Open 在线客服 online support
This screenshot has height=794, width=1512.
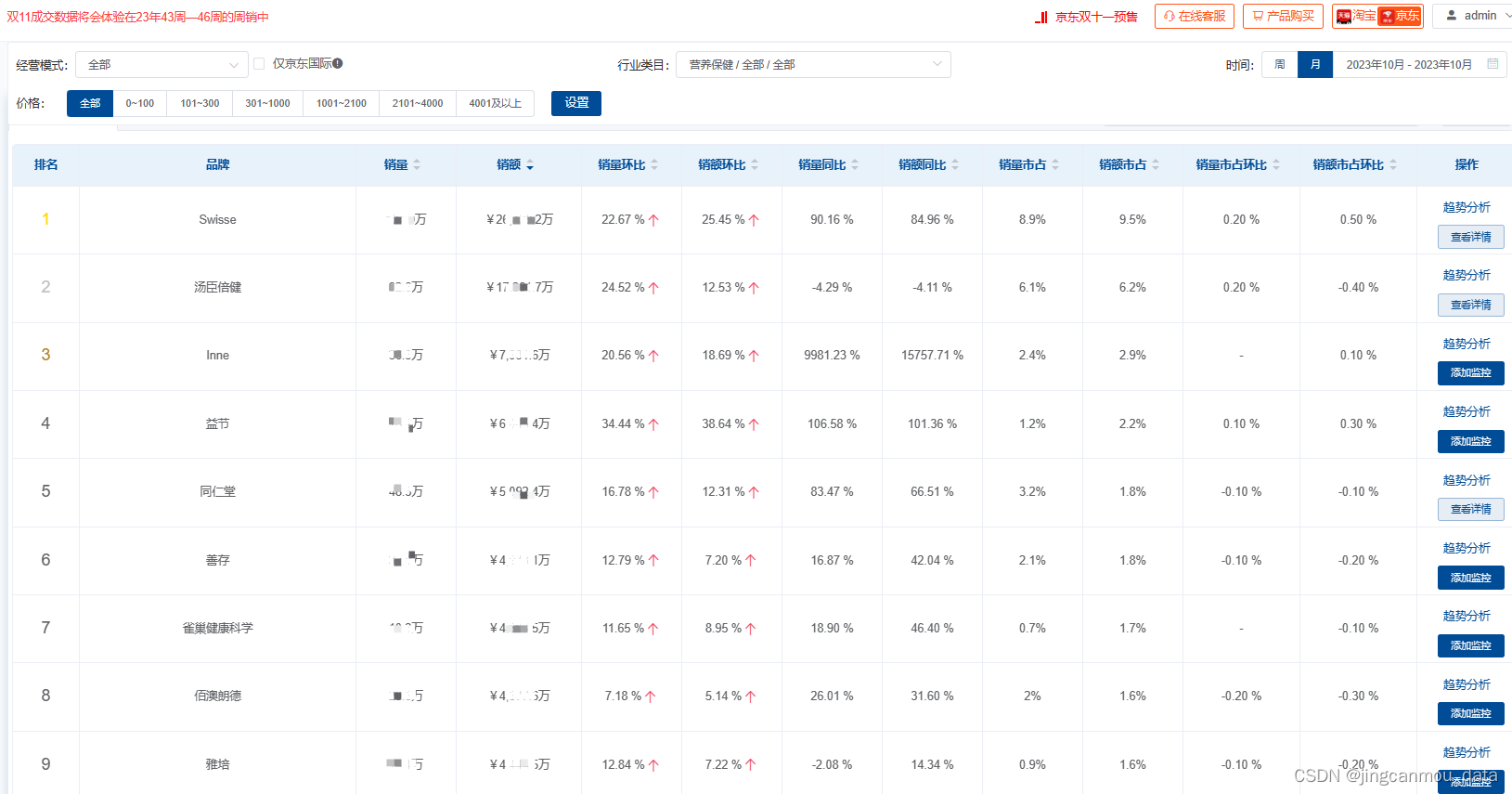1195,16
